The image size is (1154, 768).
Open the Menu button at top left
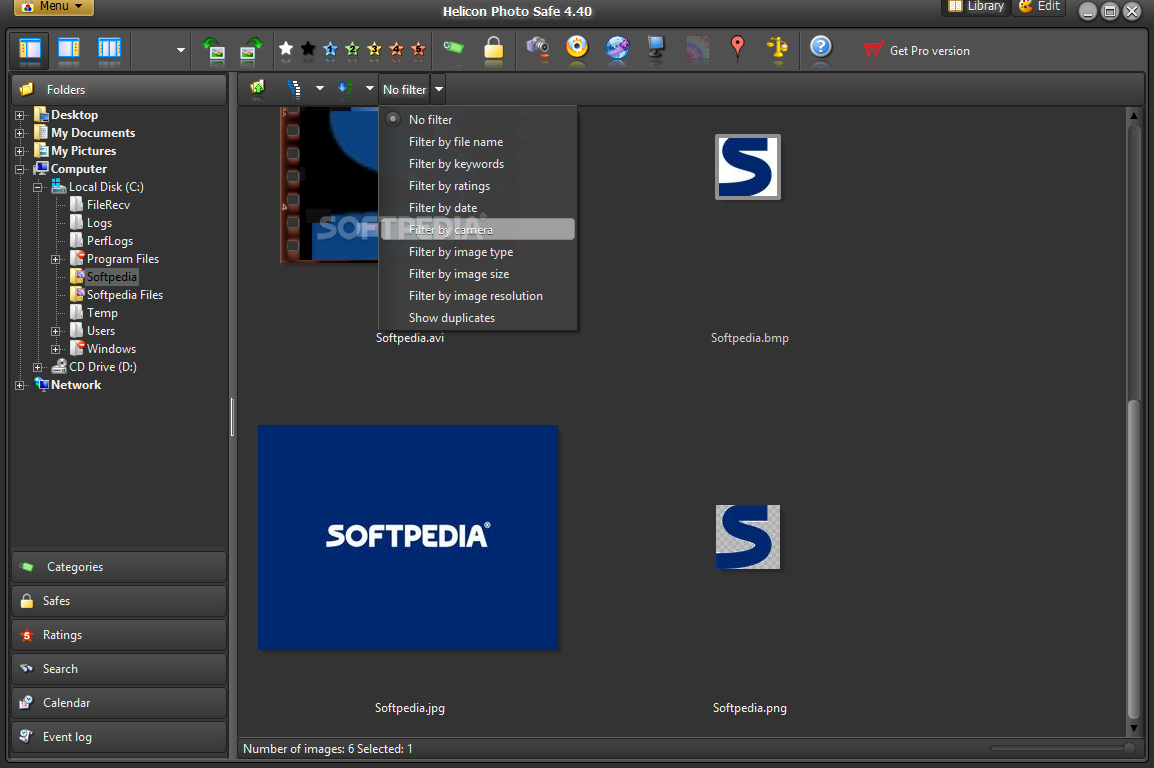(x=54, y=7)
